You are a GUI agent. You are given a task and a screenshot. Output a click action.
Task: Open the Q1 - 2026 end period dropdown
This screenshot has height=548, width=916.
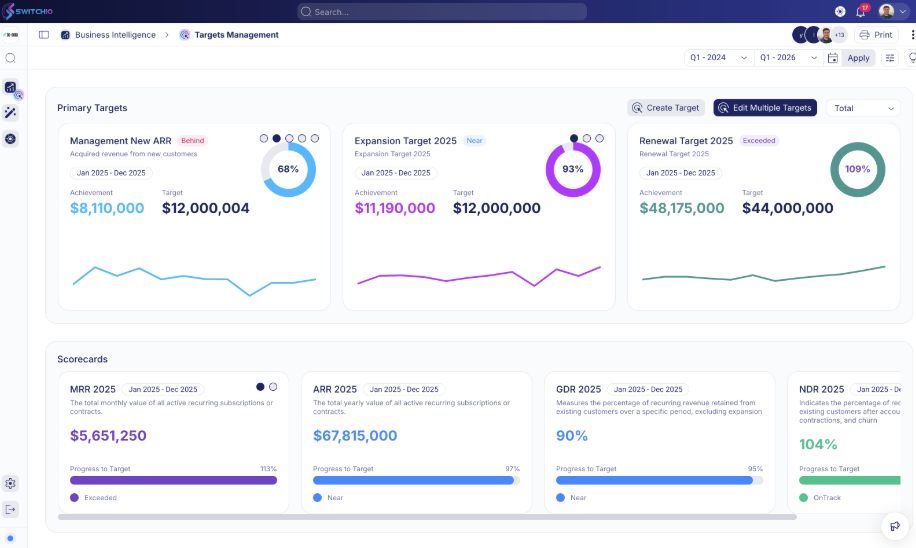pyautogui.click(x=788, y=58)
